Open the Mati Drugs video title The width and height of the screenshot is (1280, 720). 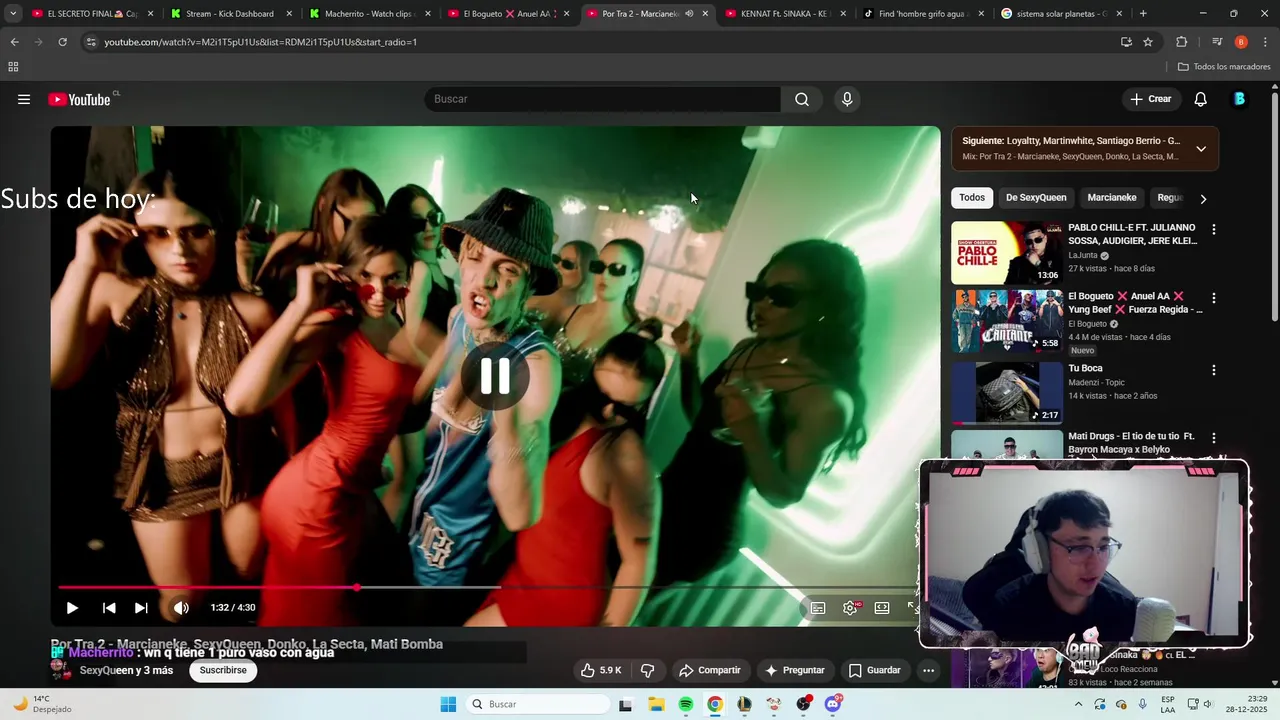coord(1131,443)
